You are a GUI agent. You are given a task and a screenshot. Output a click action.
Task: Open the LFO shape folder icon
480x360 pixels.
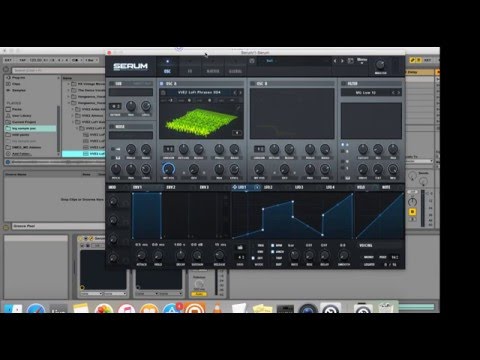click(x=240, y=247)
